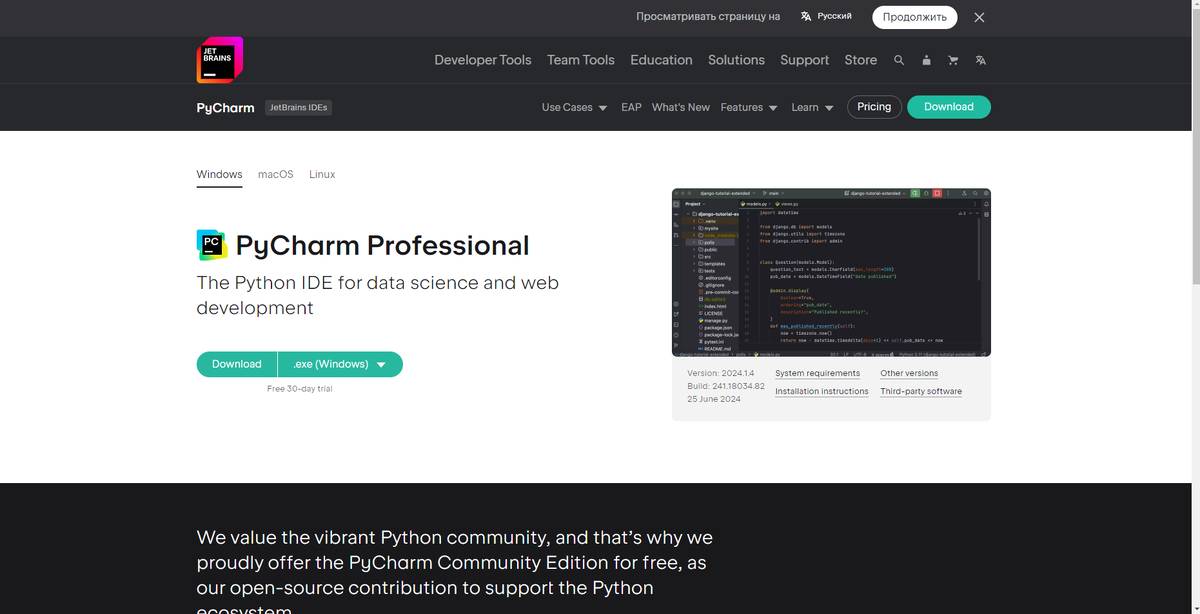The width and height of the screenshot is (1200, 614).
Task: Click the language selector icon in header
Action: click(981, 60)
